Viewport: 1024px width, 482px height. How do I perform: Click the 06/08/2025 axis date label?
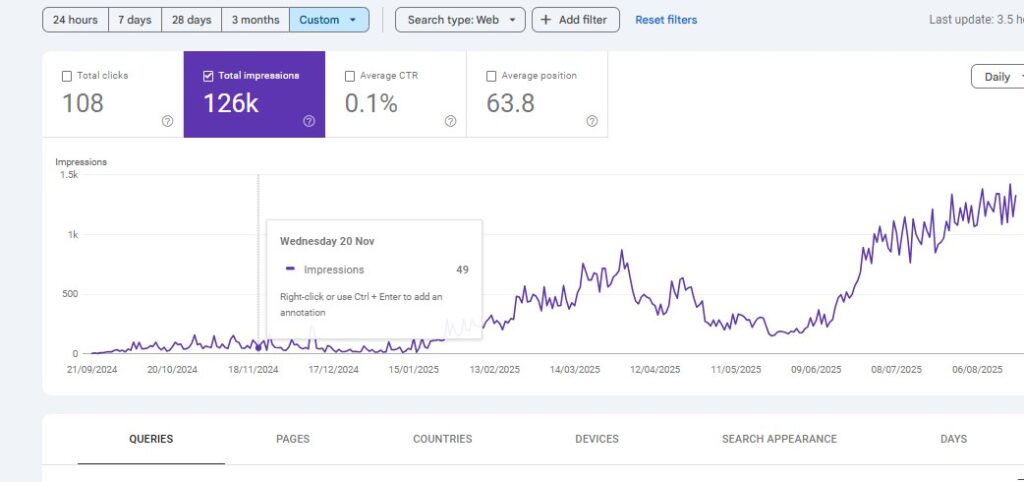pyautogui.click(x=977, y=370)
